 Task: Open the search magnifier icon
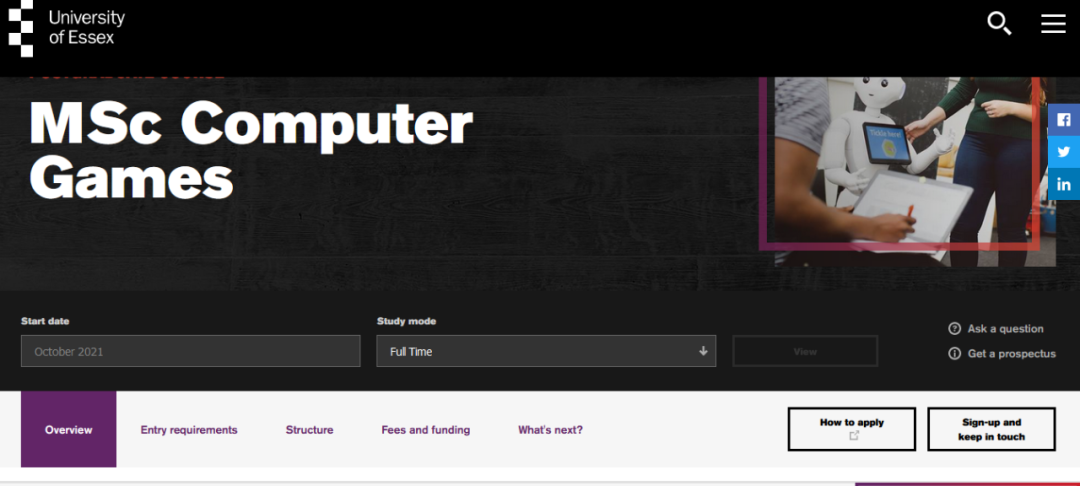pos(999,23)
